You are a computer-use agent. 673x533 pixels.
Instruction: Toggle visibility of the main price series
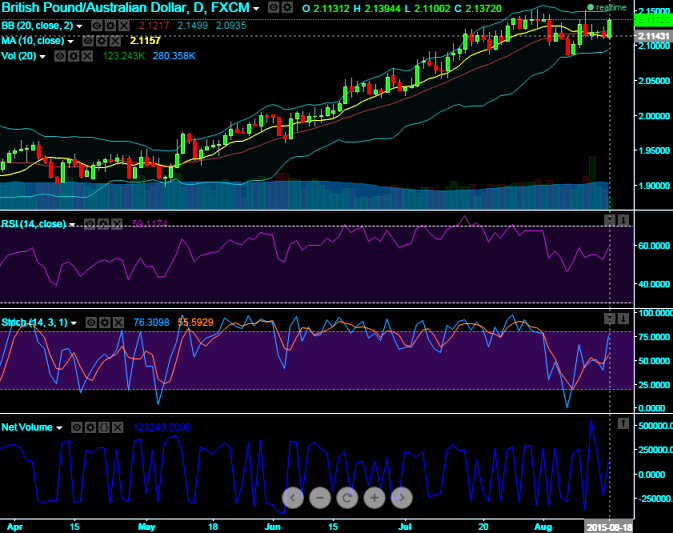click(273, 7)
